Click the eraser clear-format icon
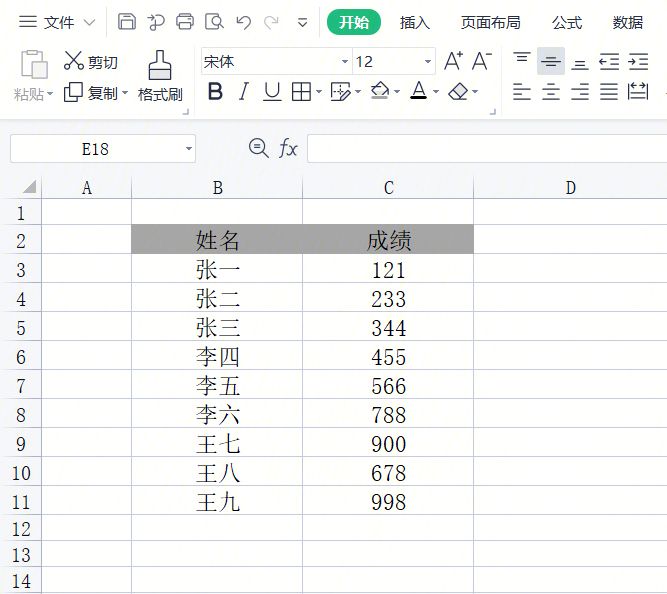This screenshot has height=594, width=667. click(458, 91)
